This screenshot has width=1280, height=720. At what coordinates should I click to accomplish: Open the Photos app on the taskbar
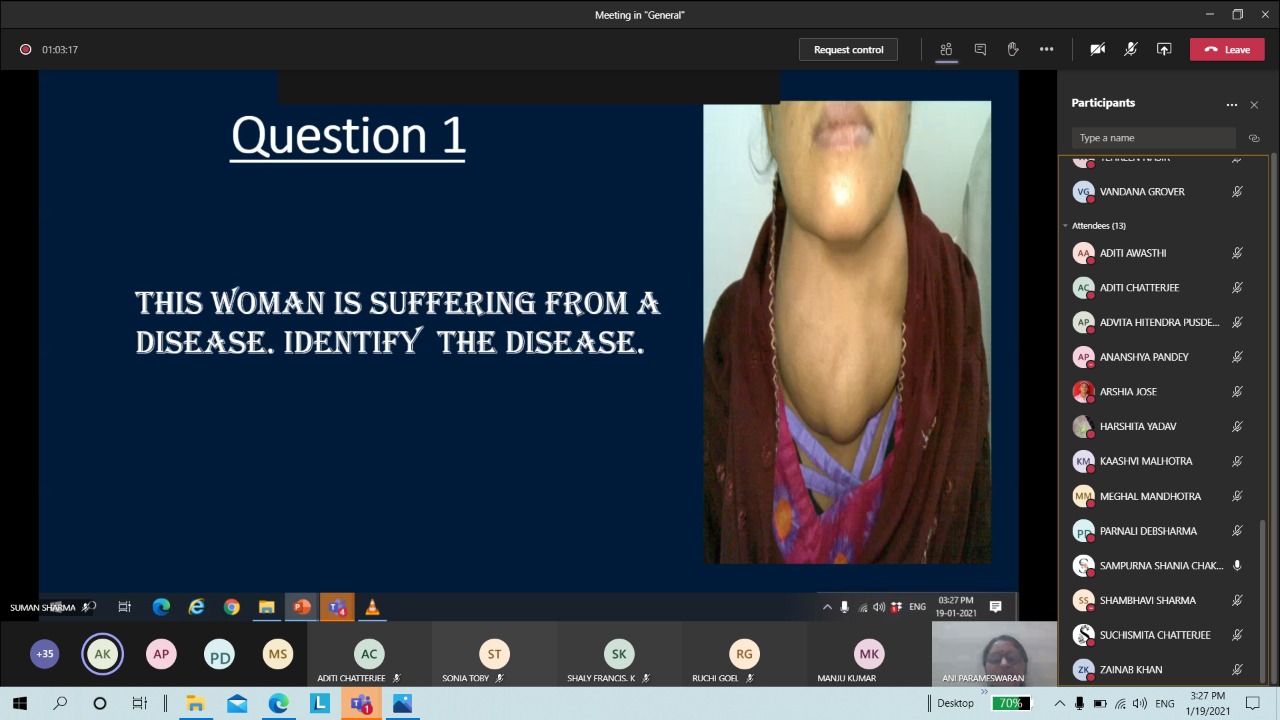pos(402,704)
